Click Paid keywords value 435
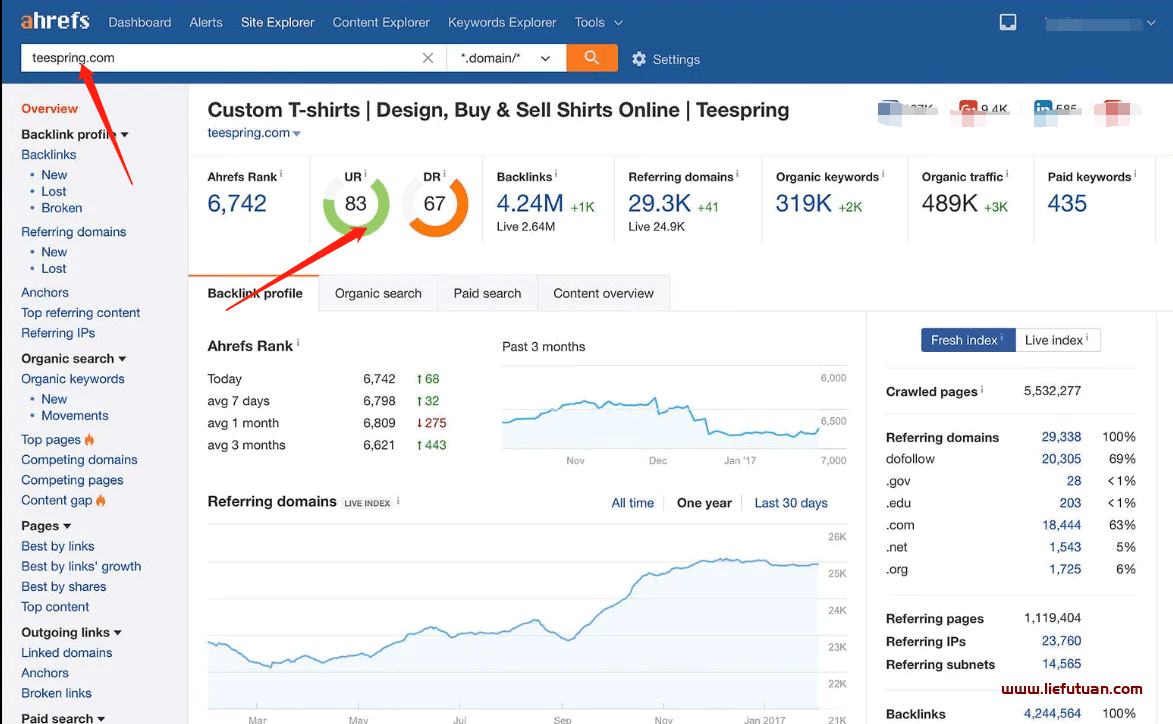Image resolution: width=1173 pixels, height=724 pixels. (x=1067, y=203)
